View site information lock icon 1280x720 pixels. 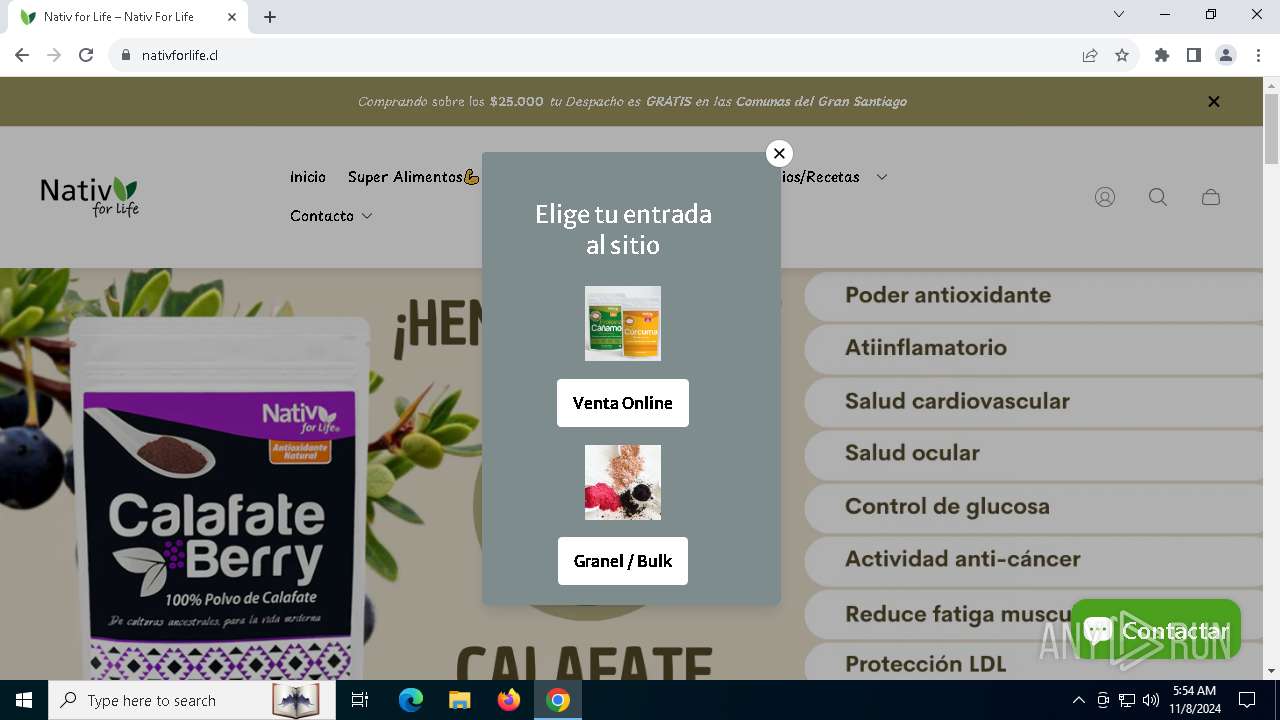click(x=126, y=55)
